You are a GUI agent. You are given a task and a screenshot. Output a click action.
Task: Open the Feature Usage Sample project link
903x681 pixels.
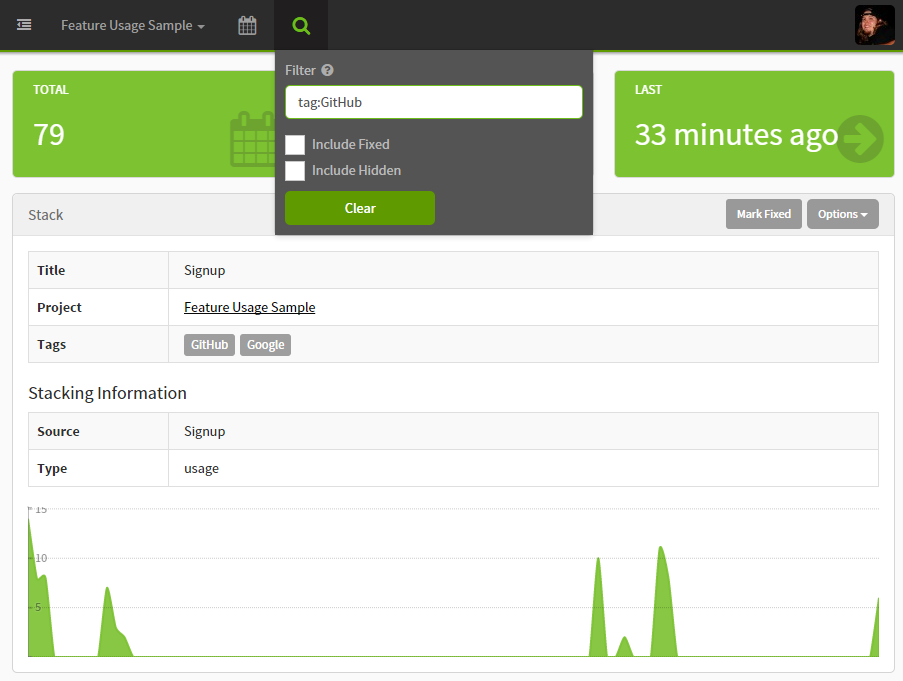(x=249, y=307)
